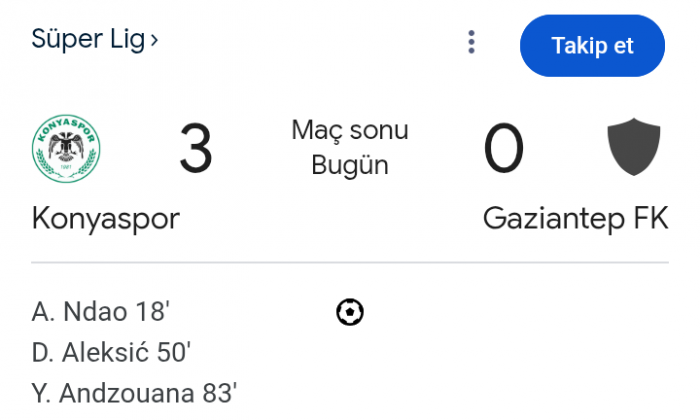The height and width of the screenshot is (420, 700).
Task: Click Gaziantep FK's score of 0
Action: point(503,149)
